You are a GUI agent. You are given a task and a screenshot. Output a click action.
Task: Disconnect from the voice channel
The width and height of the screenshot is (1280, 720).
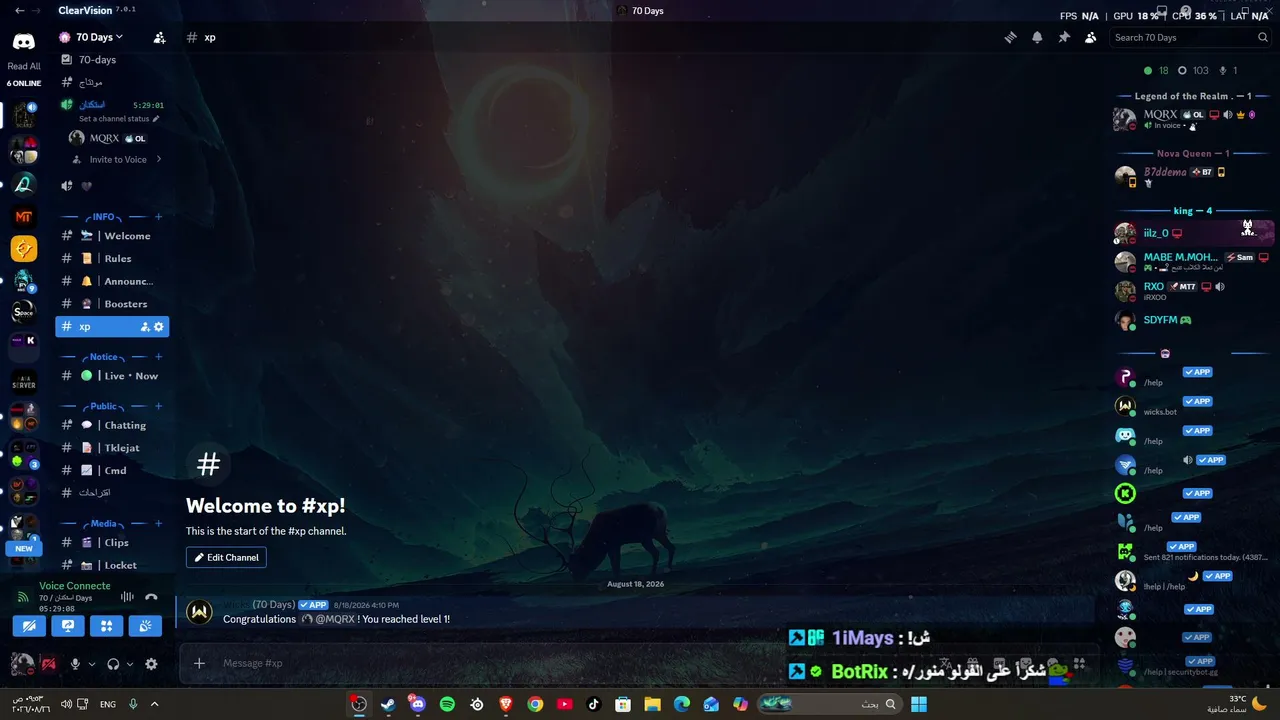151,597
